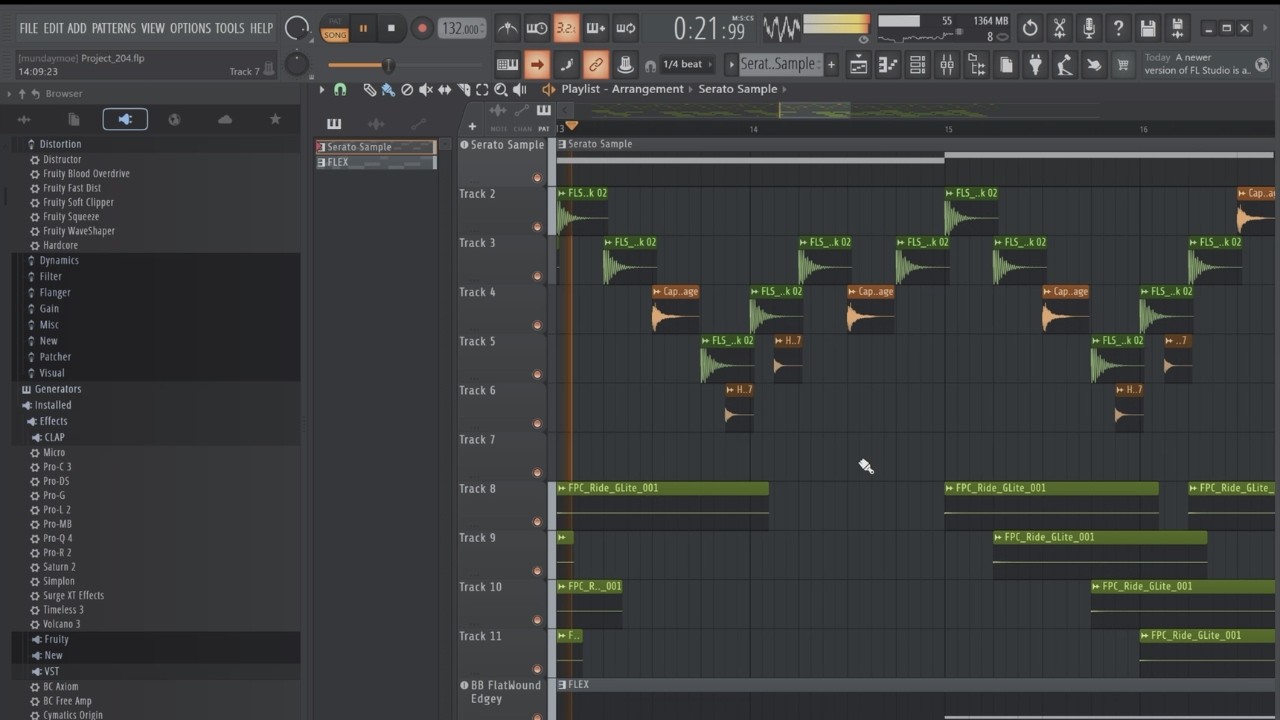Click the browser plugin database tab icon
Screen dimensions: 1280x720
point(125,120)
